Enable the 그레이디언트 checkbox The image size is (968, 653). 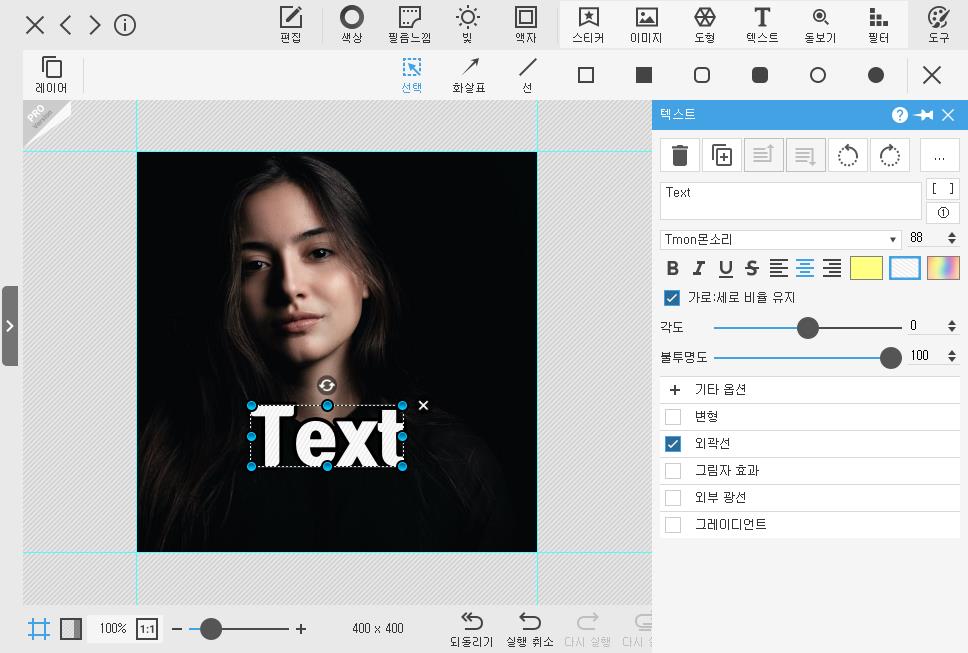(x=673, y=525)
